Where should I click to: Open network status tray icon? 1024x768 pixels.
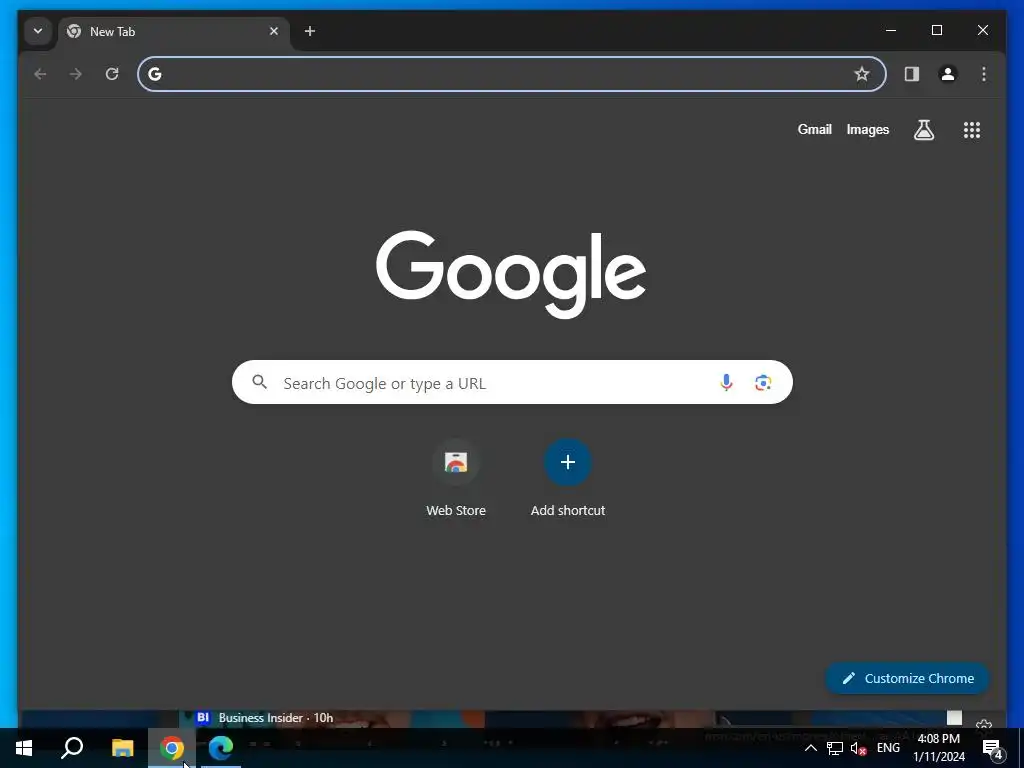click(x=835, y=748)
